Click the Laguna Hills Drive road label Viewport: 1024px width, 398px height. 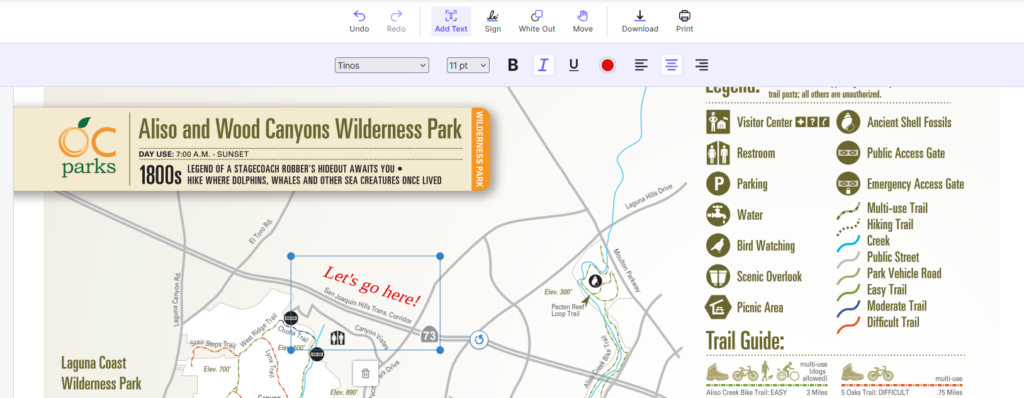[648, 197]
